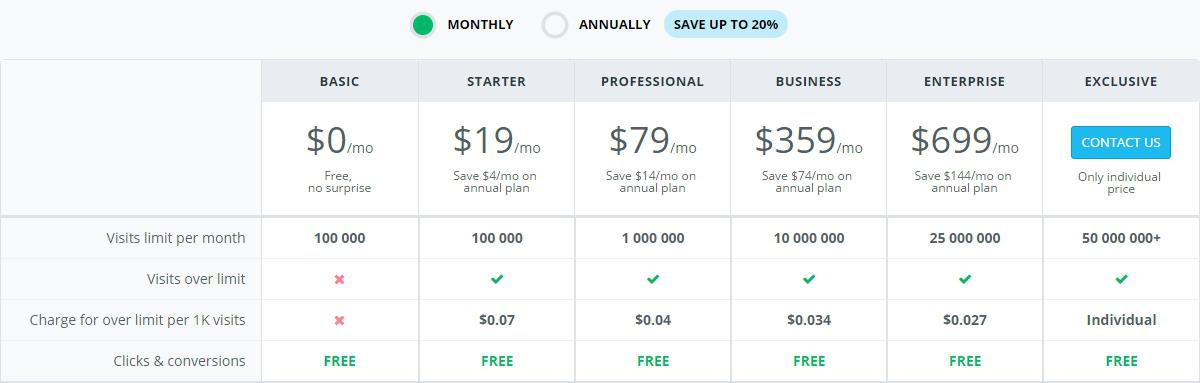Click the Annually label text

(615, 24)
